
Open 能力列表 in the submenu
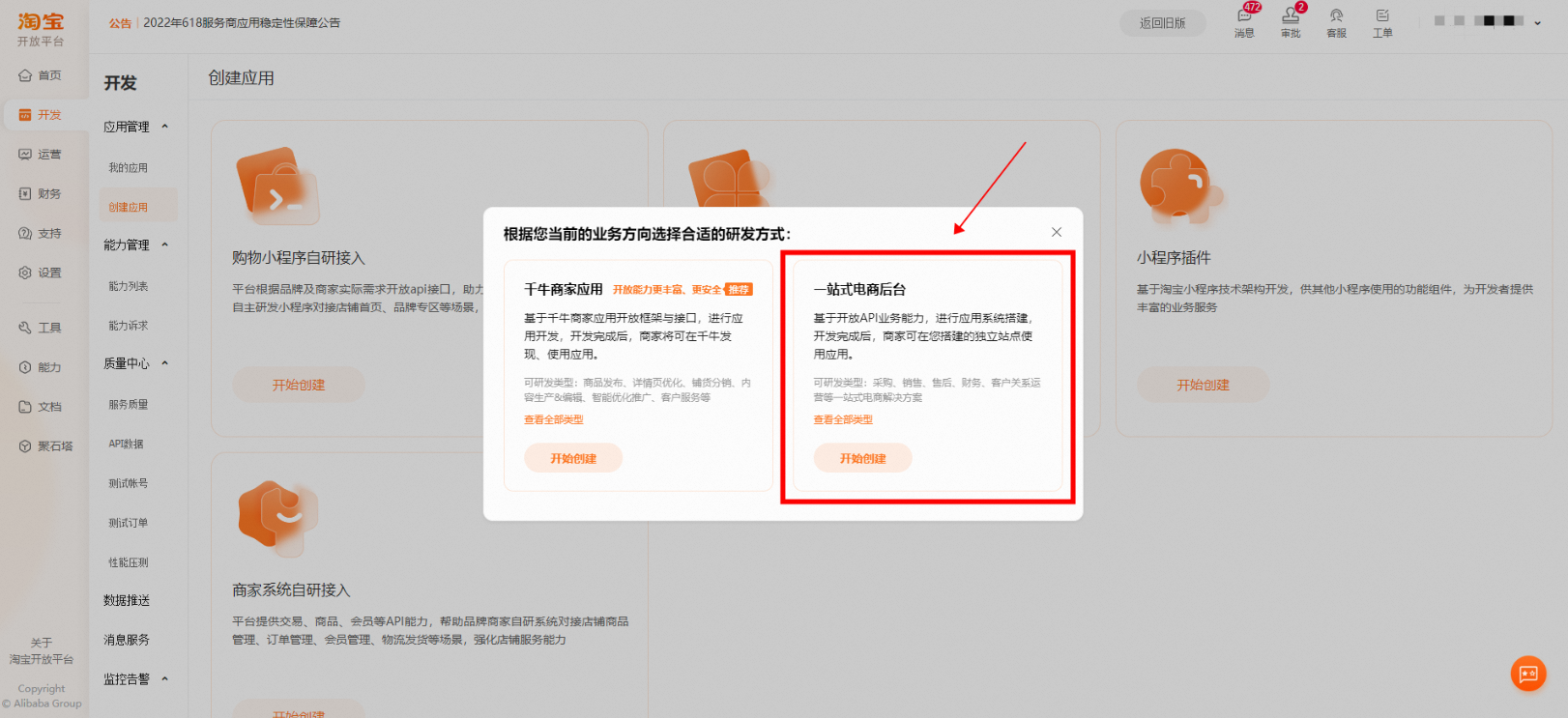(129, 286)
